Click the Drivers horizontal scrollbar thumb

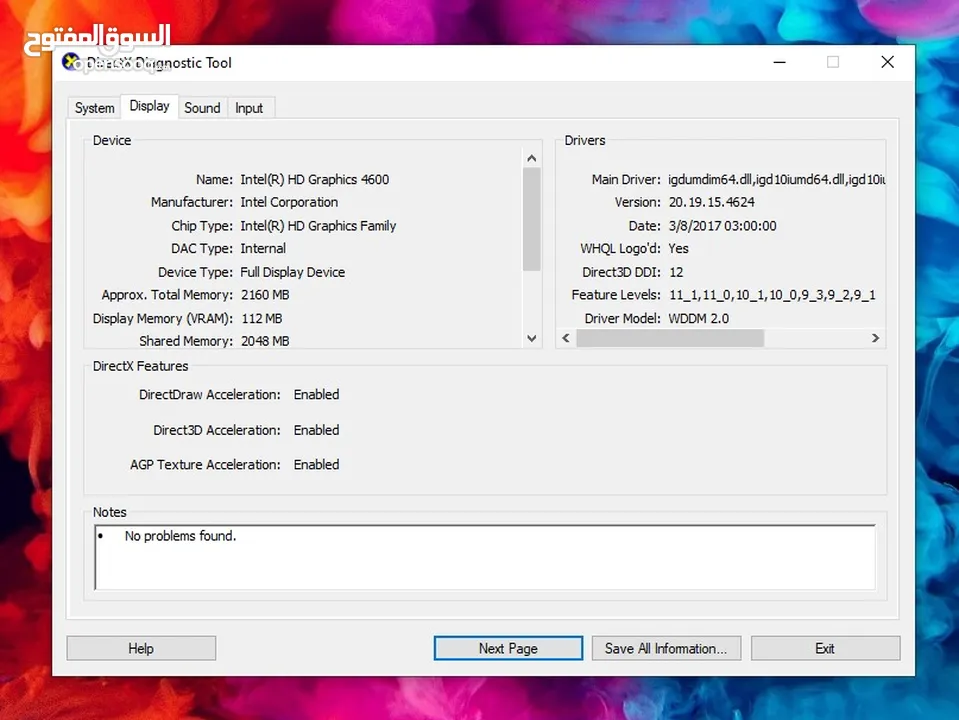coord(670,338)
